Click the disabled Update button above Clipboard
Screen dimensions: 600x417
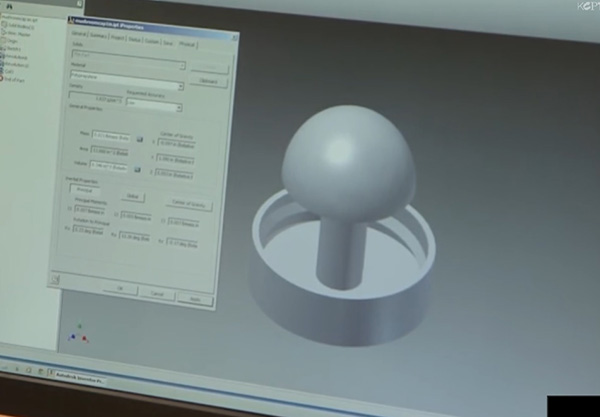pos(210,68)
